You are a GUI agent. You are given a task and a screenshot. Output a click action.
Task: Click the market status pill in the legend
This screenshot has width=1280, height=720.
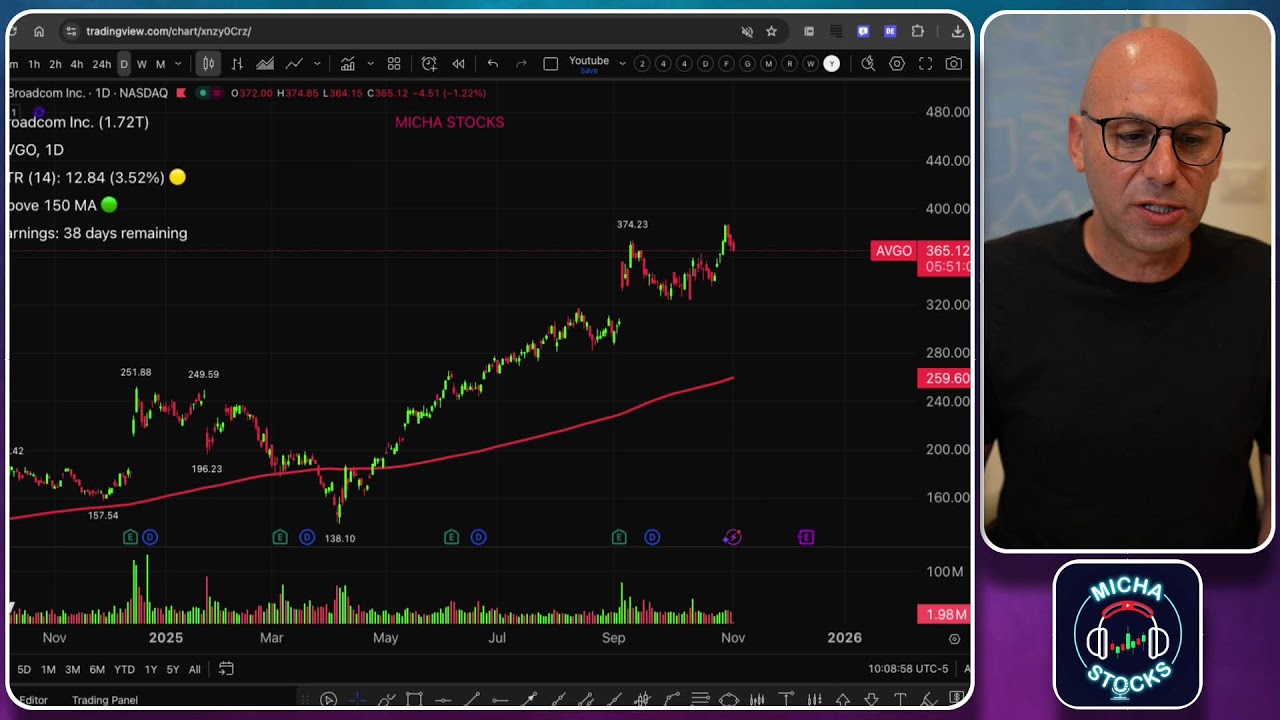[210, 93]
